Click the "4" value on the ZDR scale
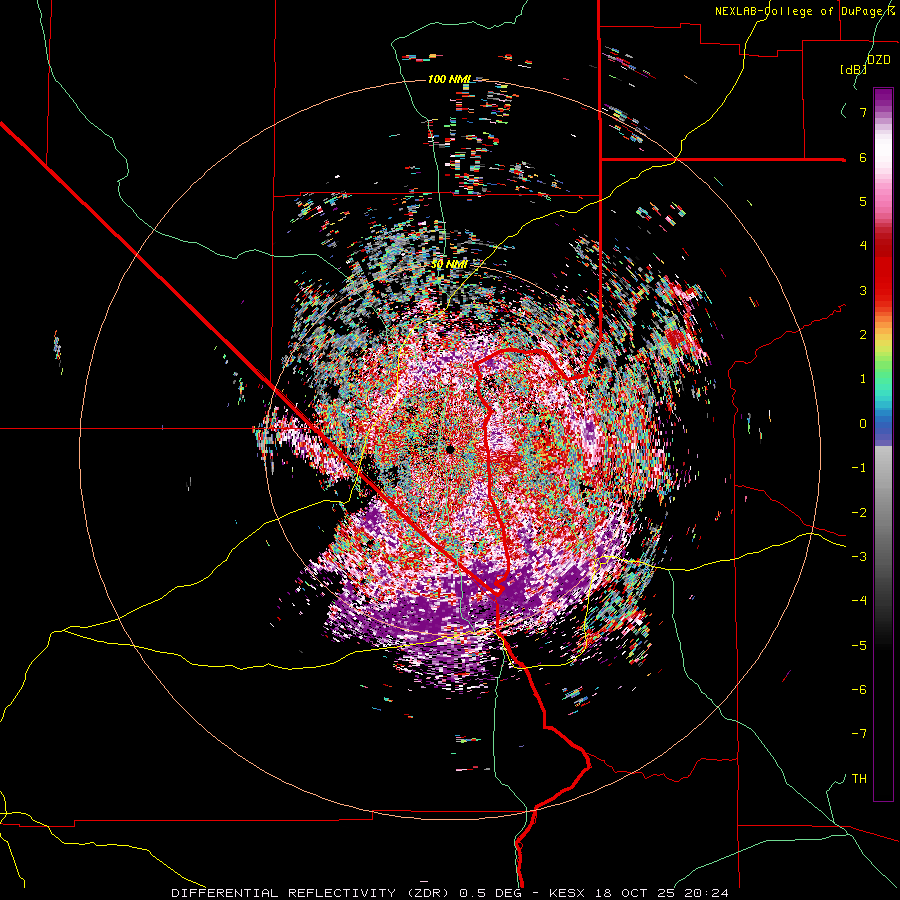This screenshot has width=900, height=900. coord(863,246)
